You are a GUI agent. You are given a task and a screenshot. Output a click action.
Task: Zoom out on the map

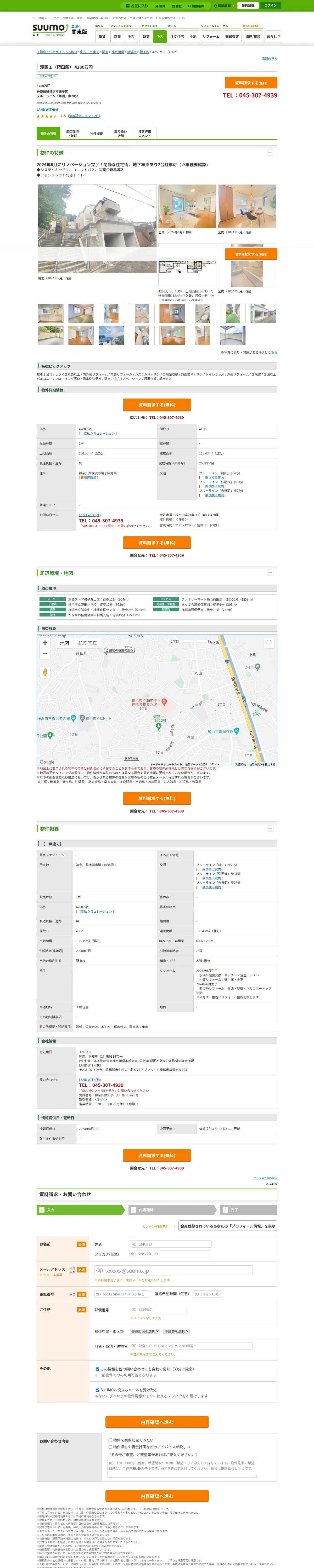coord(44,654)
